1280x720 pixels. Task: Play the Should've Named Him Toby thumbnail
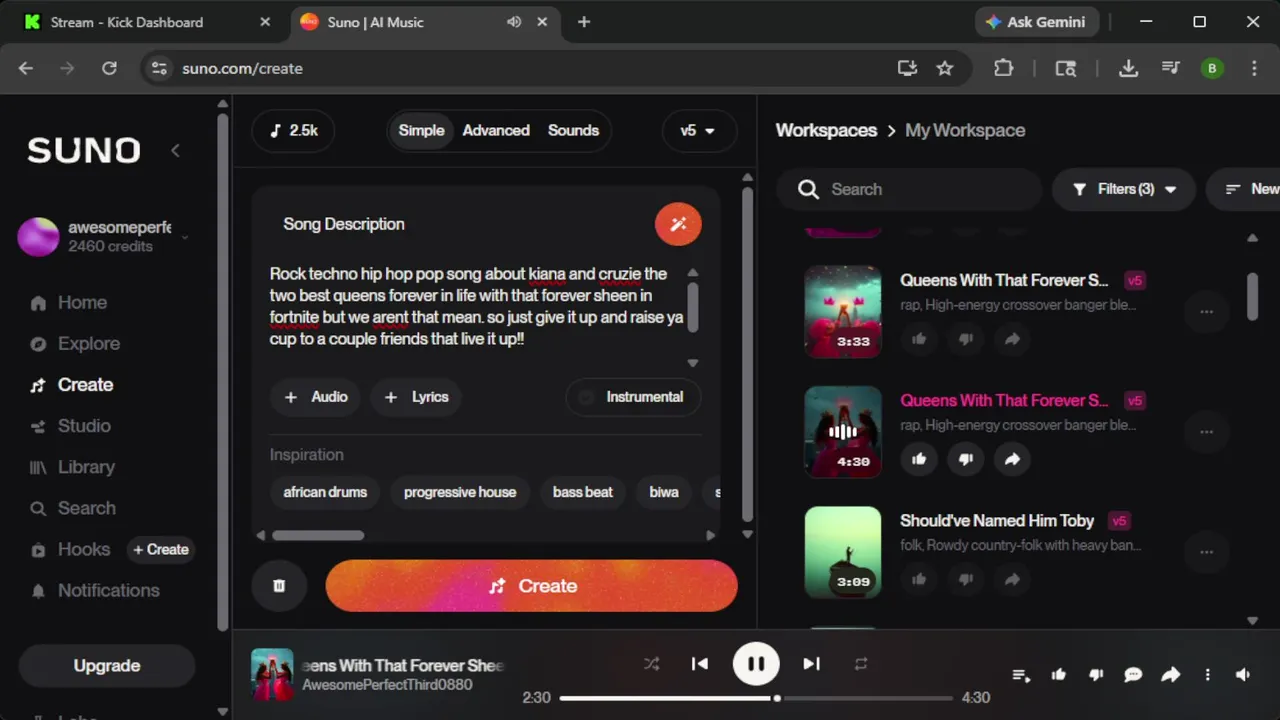tap(843, 552)
